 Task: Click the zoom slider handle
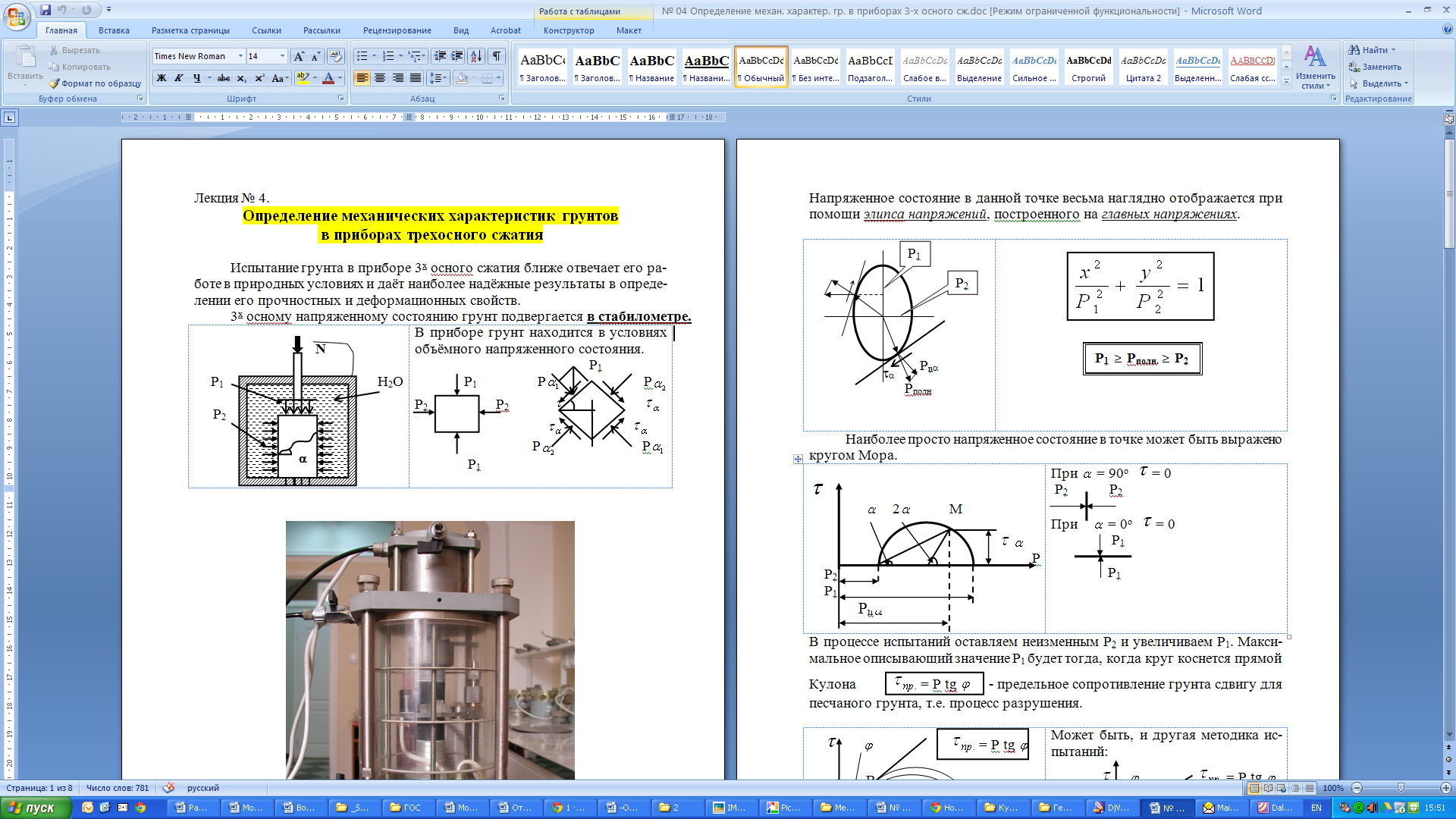pyautogui.click(x=1401, y=788)
